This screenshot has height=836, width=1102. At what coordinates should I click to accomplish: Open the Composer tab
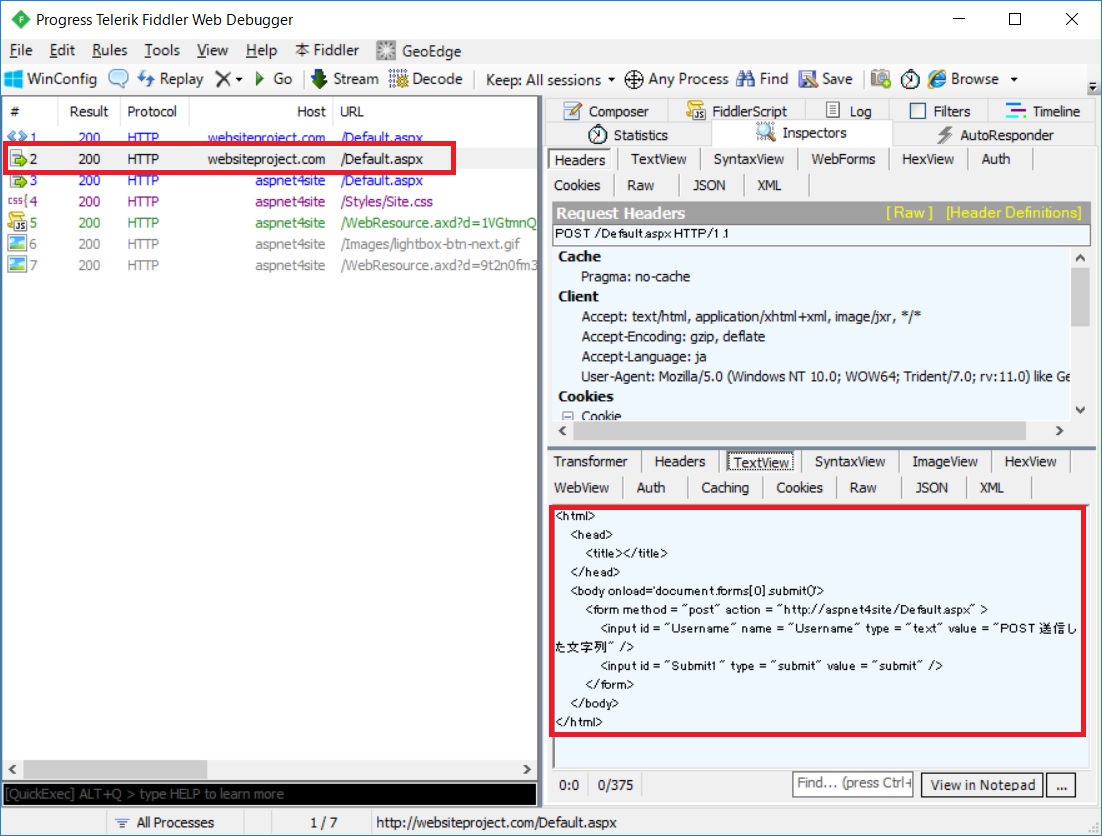point(606,111)
